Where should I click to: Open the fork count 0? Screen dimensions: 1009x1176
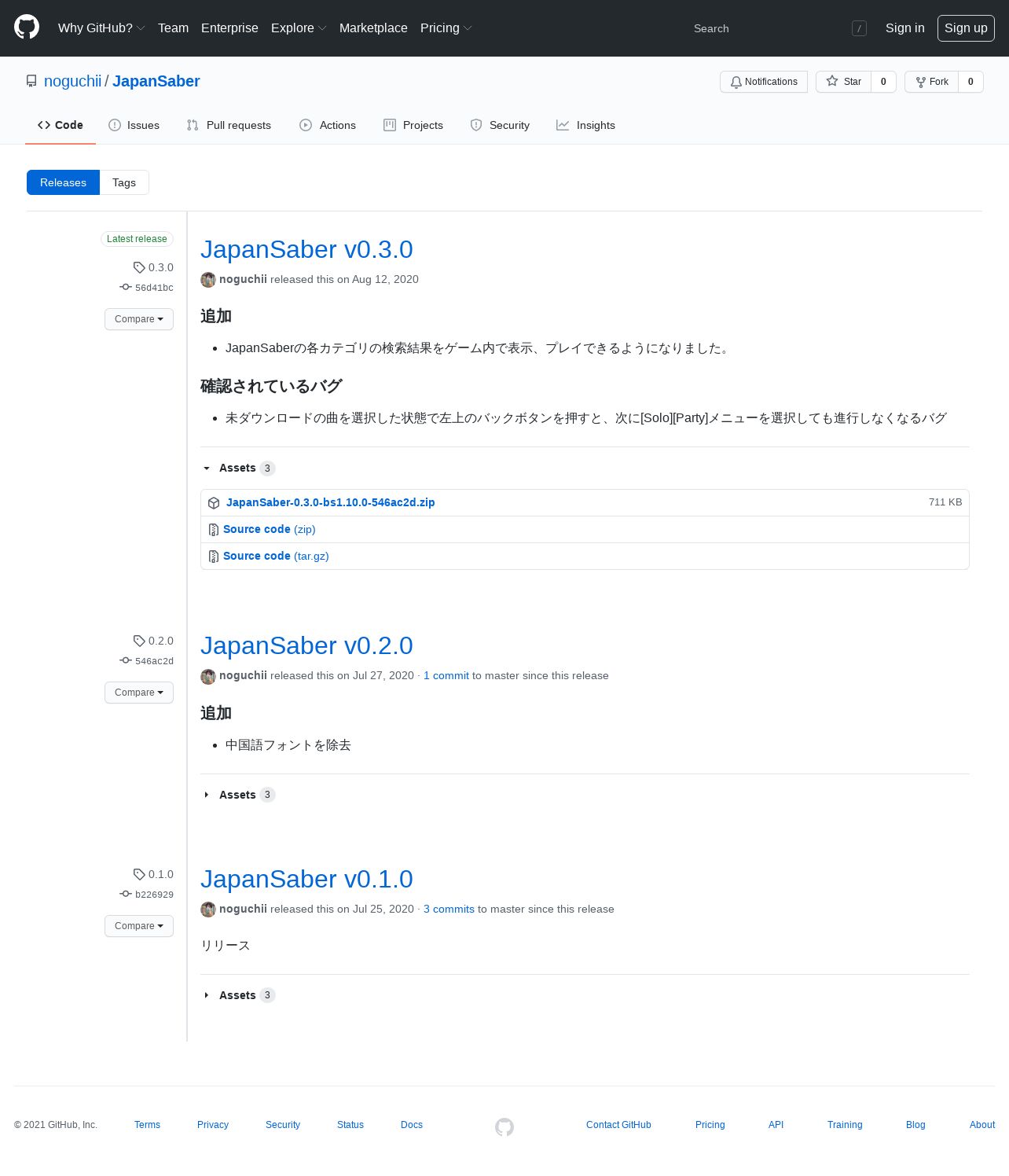[970, 82]
